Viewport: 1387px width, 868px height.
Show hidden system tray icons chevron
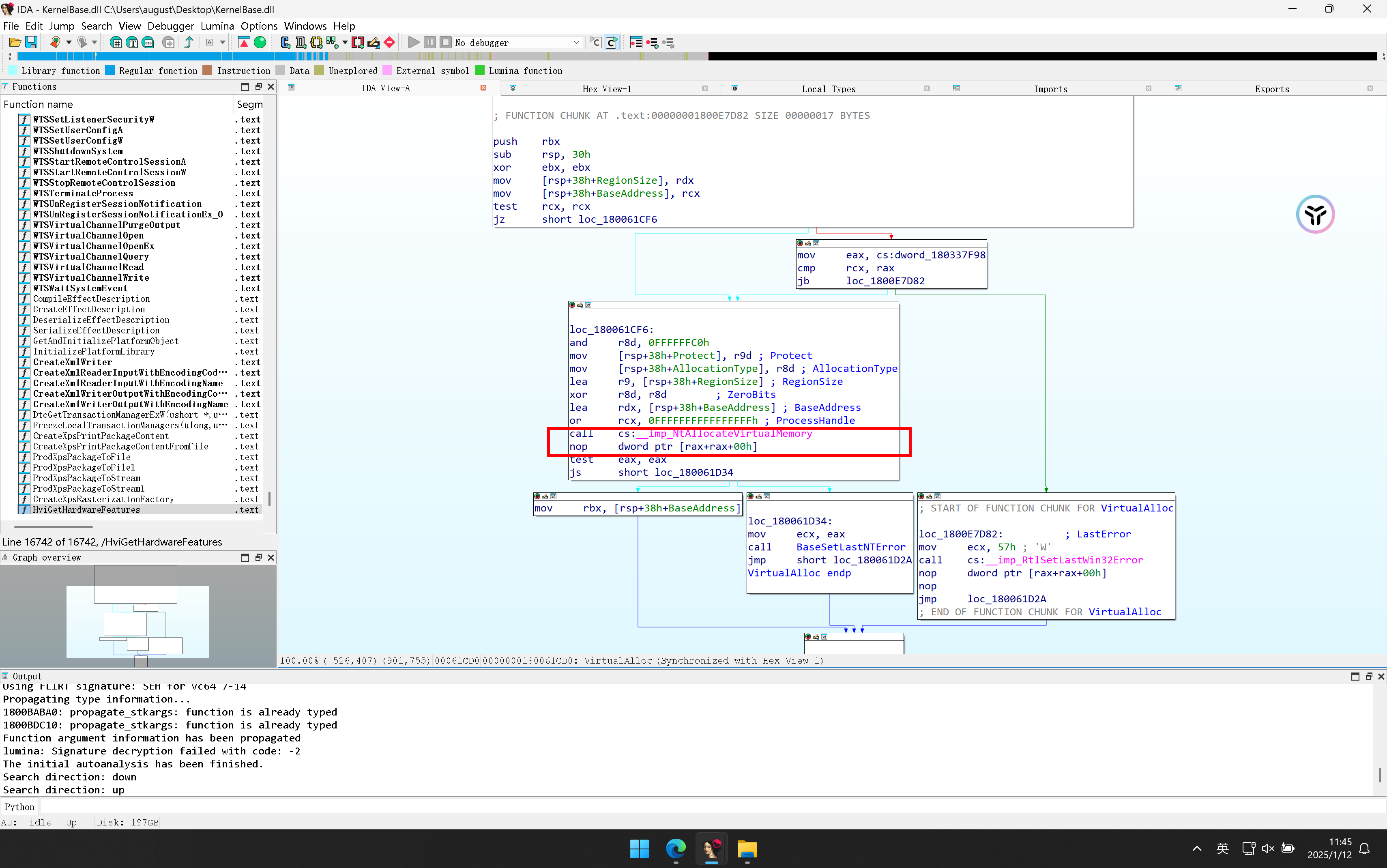point(1196,849)
